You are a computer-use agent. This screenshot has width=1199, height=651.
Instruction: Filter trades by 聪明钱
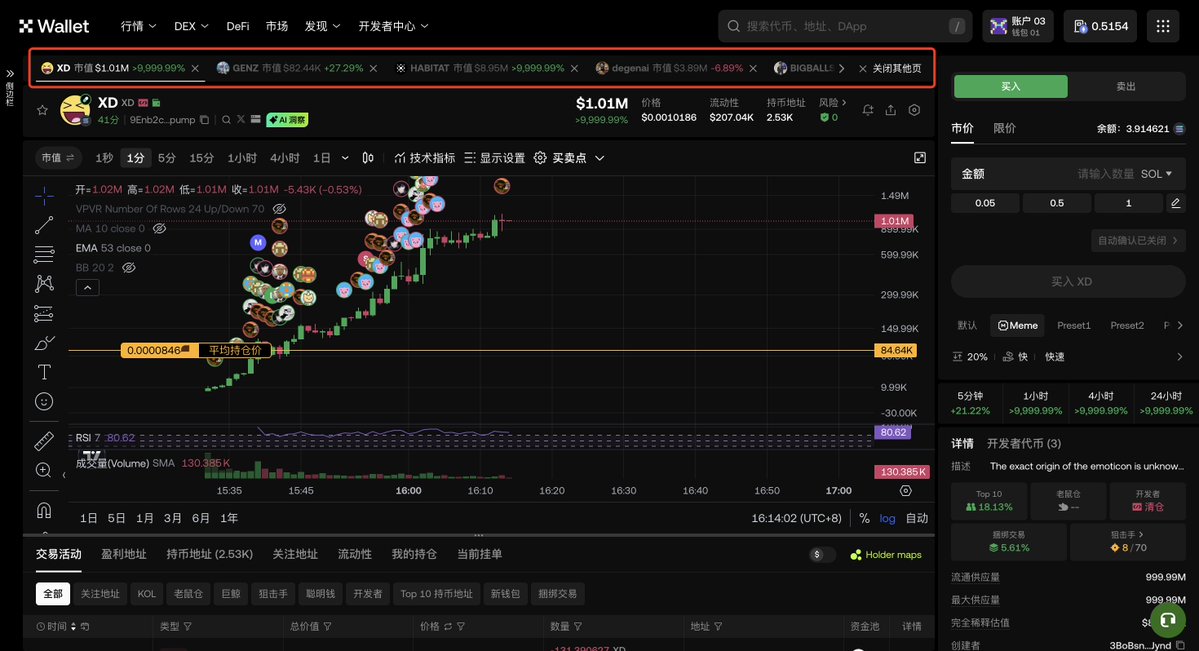point(320,594)
